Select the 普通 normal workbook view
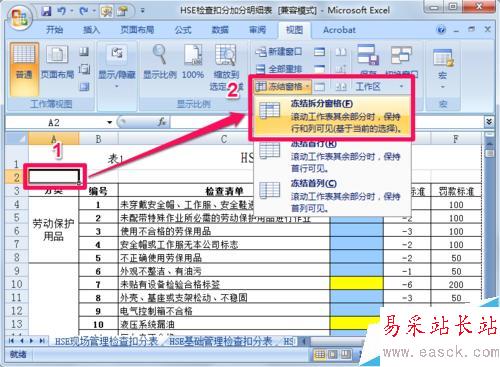Viewport: 500px width, 367px height. tap(24, 69)
